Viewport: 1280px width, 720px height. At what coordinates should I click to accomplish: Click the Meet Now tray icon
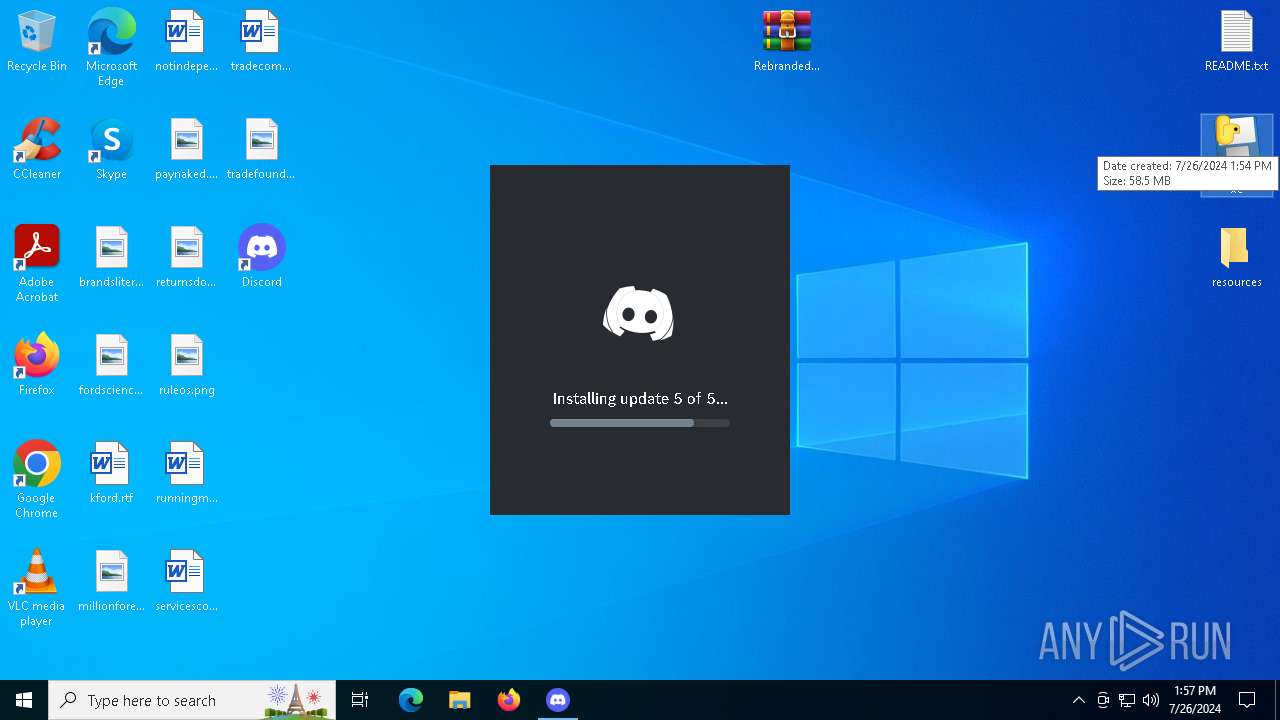[1103, 700]
